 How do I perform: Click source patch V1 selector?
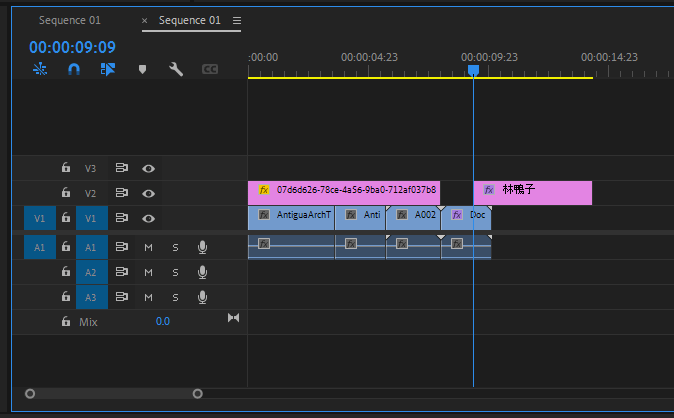(x=40, y=218)
